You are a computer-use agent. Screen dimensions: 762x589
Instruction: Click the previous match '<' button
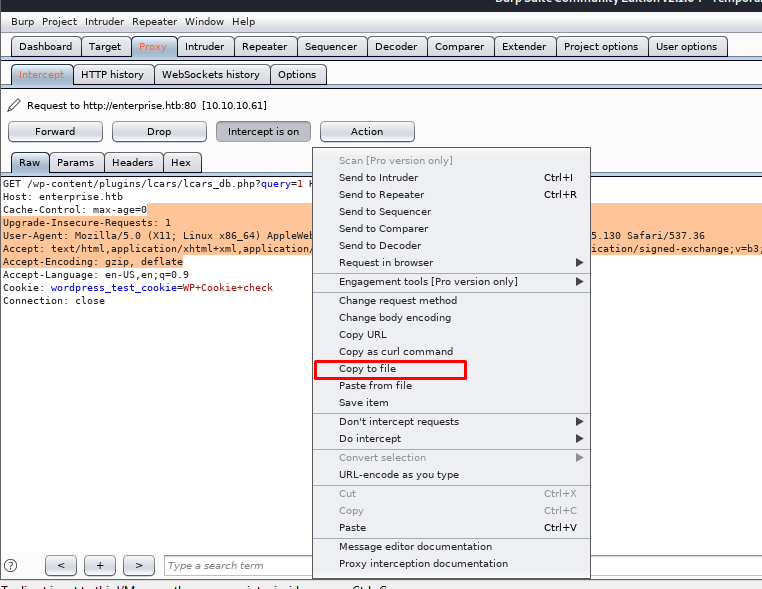coord(61,565)
